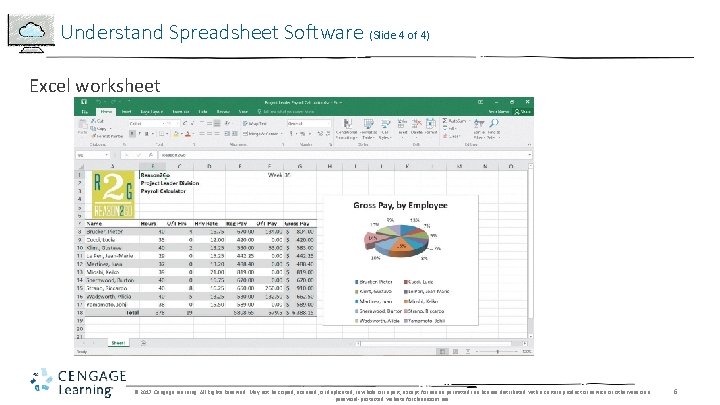Select the Format Painter brush

coord(107,136)
